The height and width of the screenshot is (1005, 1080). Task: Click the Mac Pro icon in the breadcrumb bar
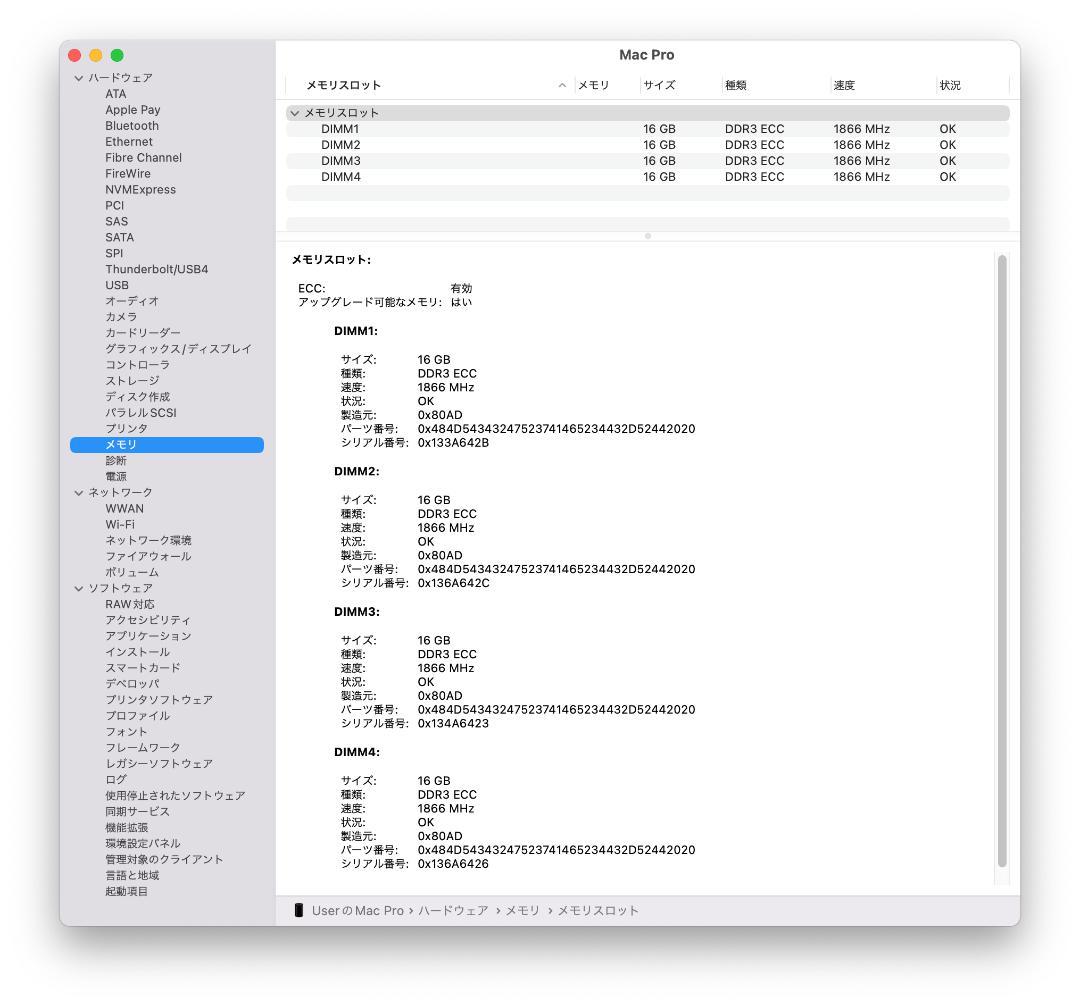click(300, 910)
